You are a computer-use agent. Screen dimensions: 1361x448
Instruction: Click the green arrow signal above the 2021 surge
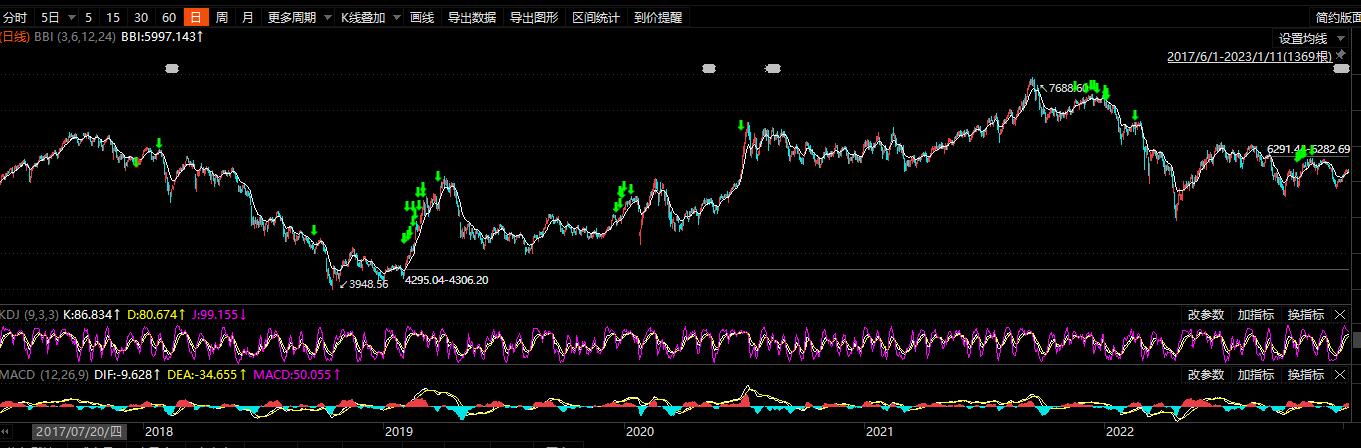coord(740,126)
